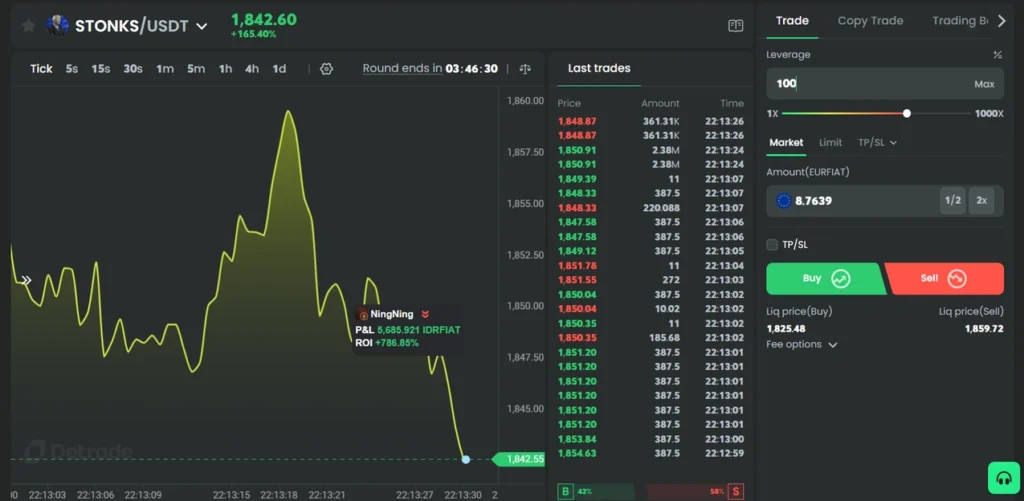Click the balance scale icon
1024x501 pixels.
pos(525,69)
